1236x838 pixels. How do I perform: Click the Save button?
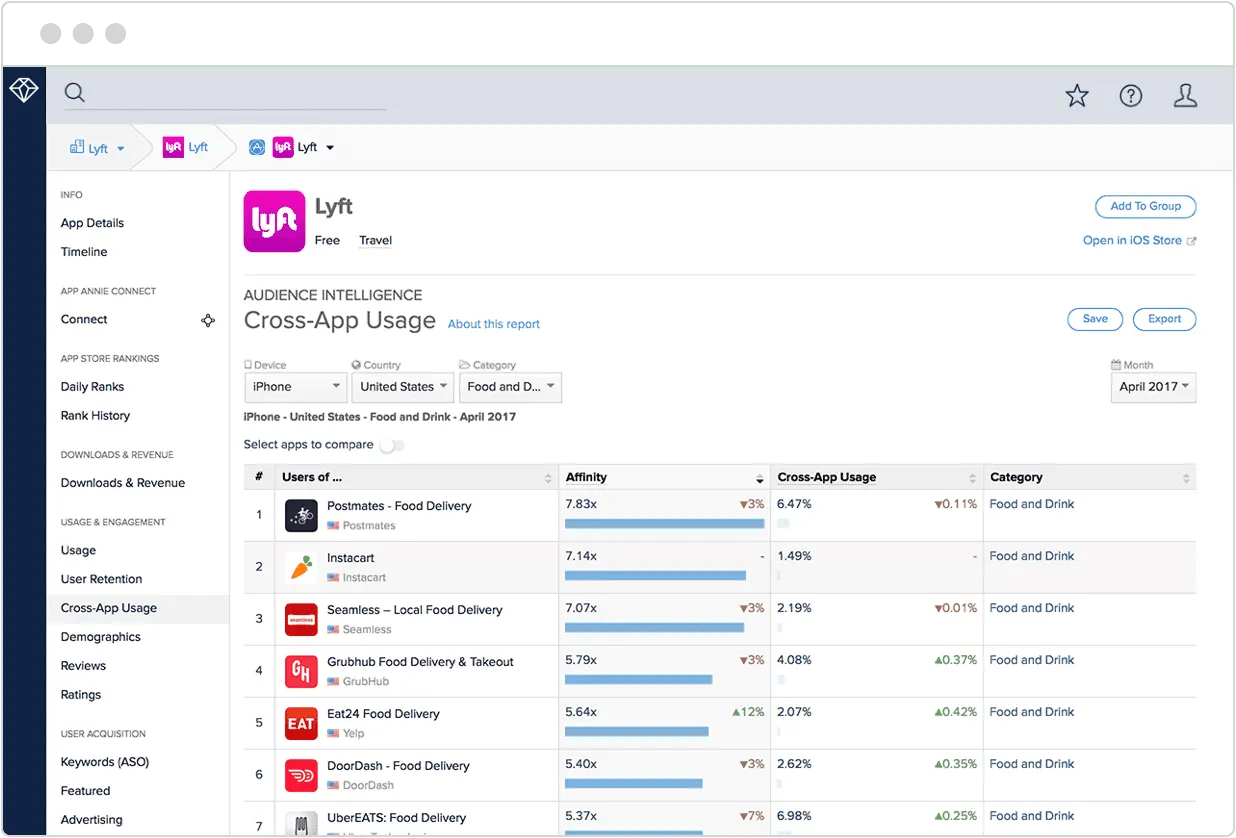pyautogui.click(x=1095, y=319)
